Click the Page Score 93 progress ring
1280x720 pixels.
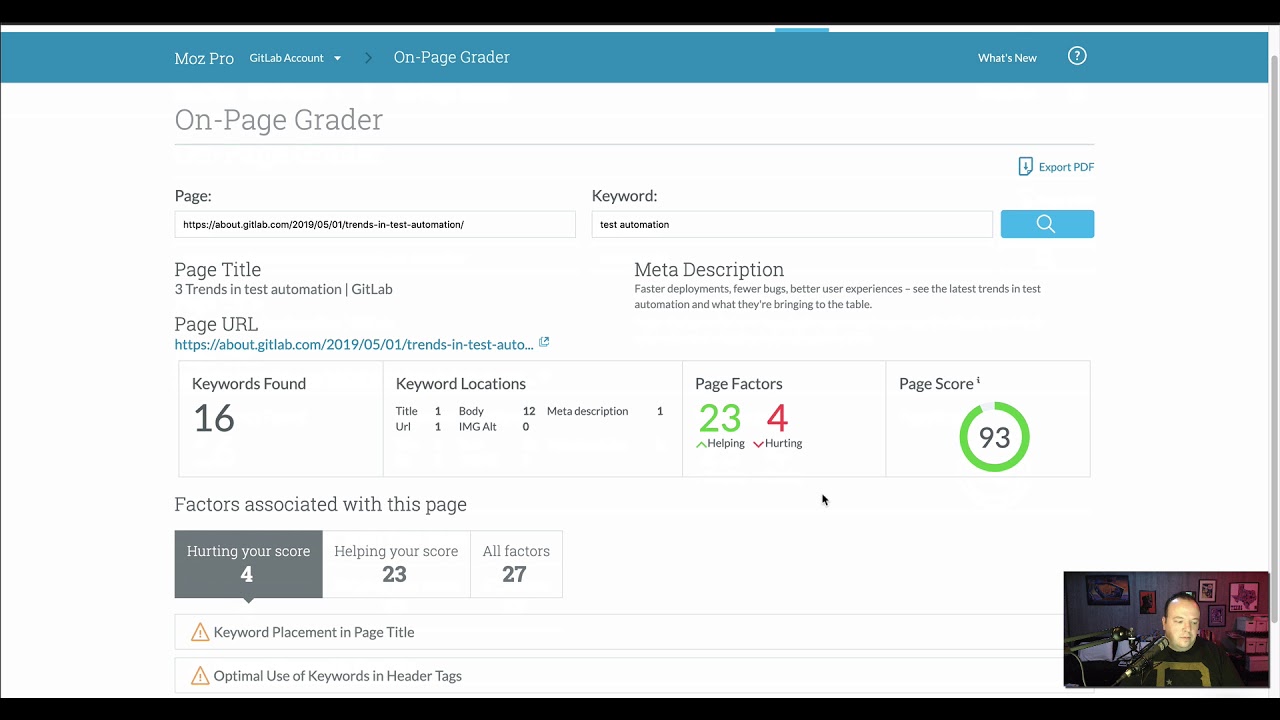click(993, 437)
